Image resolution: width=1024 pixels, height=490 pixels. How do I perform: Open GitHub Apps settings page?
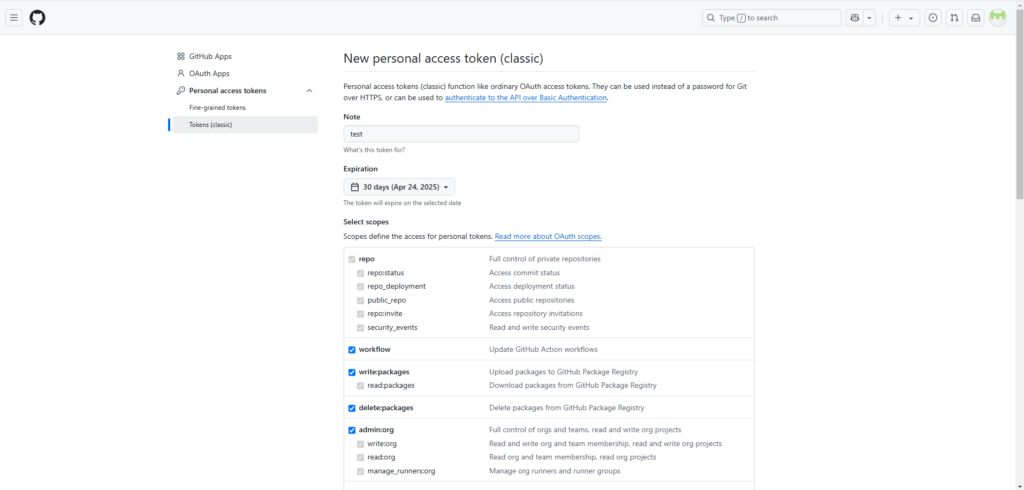pyautogui.click(x=210, y=57)
